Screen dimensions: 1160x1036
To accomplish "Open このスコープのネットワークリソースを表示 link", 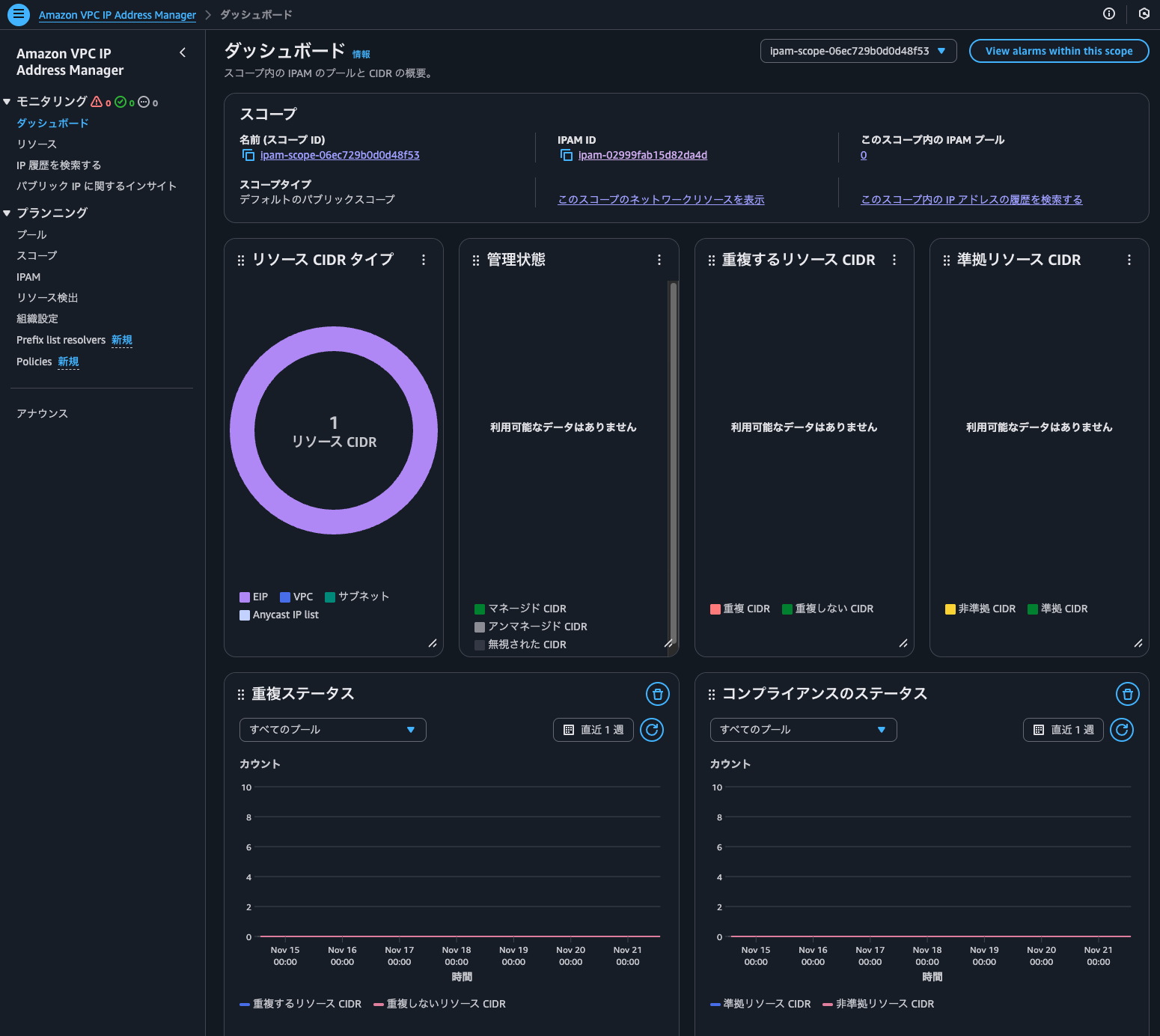I will tap(661, 199).
